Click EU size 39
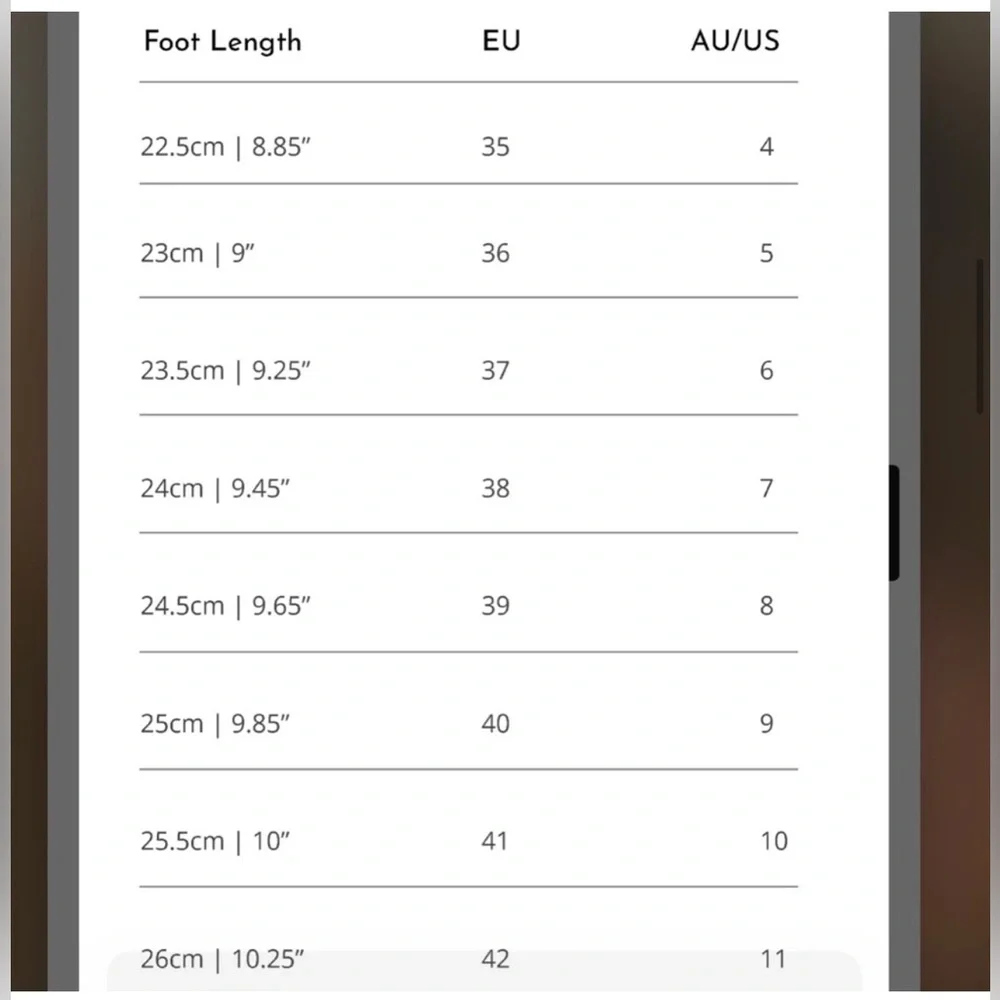This screenshot has height=1000, width=1000. pos(495,606)
